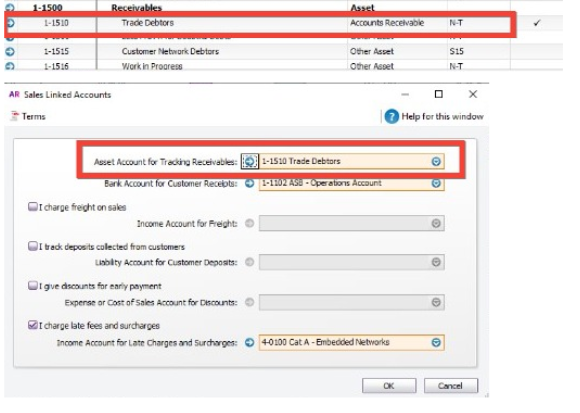Open Trade Debtors account arrow icon

tap(10, 23)
